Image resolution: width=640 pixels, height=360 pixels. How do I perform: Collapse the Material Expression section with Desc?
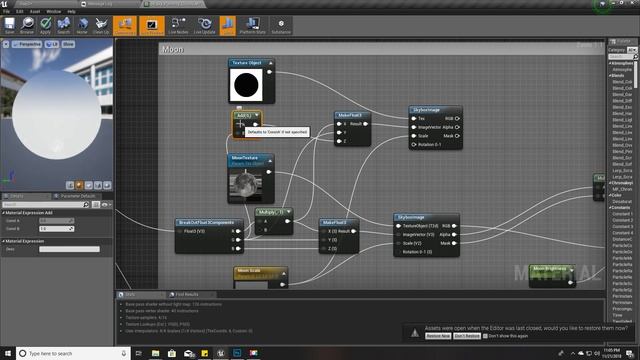[3, 241]
